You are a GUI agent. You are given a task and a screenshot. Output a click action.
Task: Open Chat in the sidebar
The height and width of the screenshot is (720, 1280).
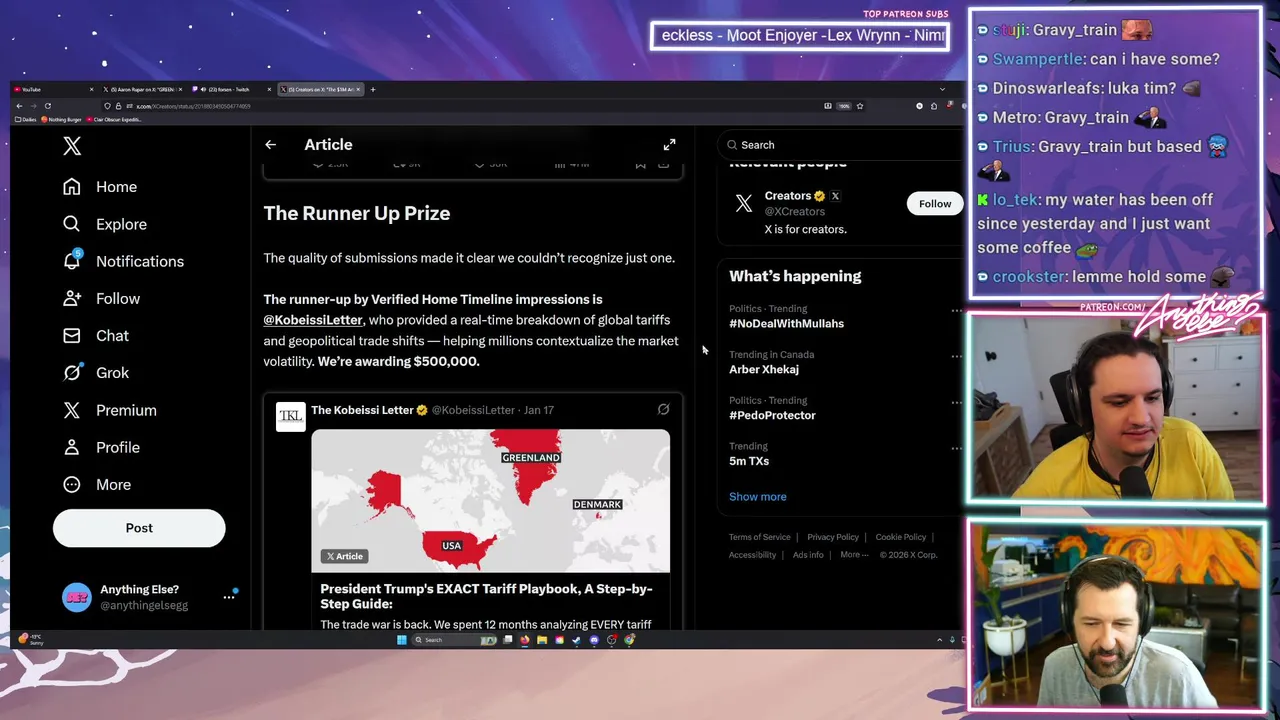pos(96,335)
